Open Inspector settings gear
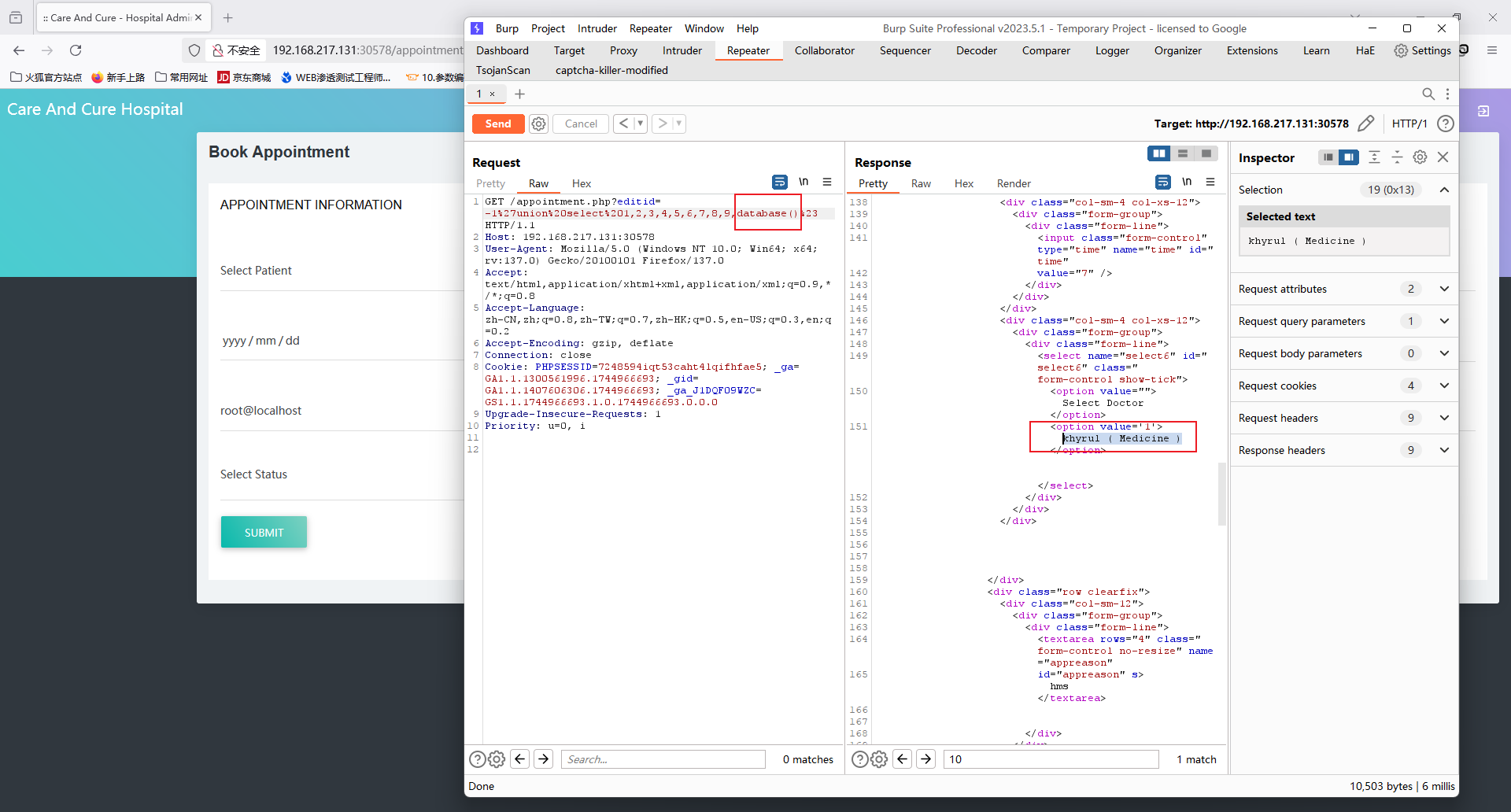 pyautogui.click(x=1420, y=157)
